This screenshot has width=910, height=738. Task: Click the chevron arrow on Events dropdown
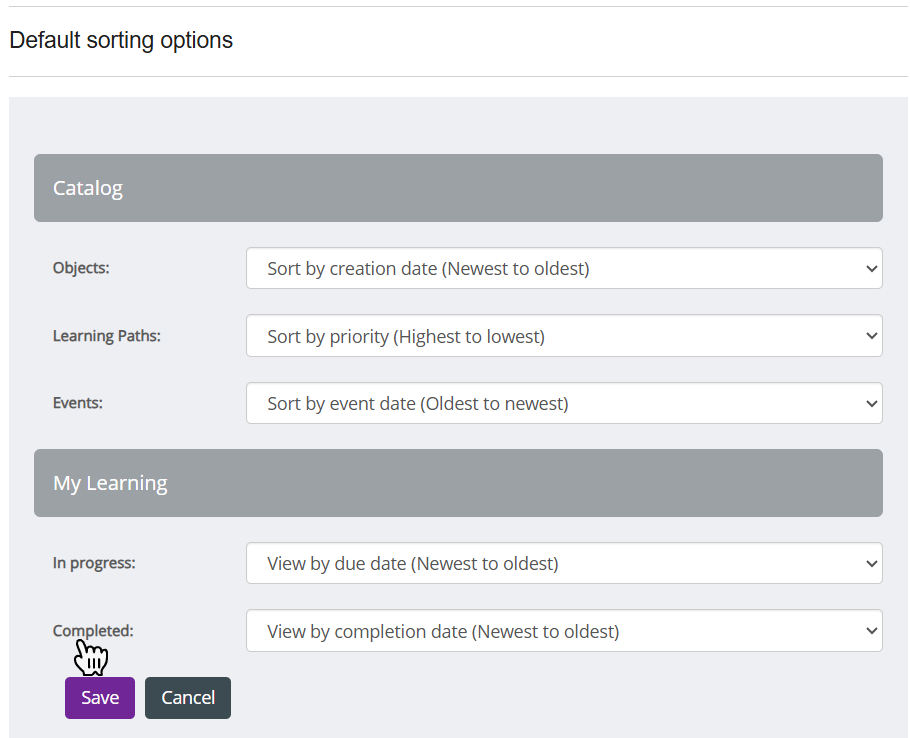tap(871, 403)
